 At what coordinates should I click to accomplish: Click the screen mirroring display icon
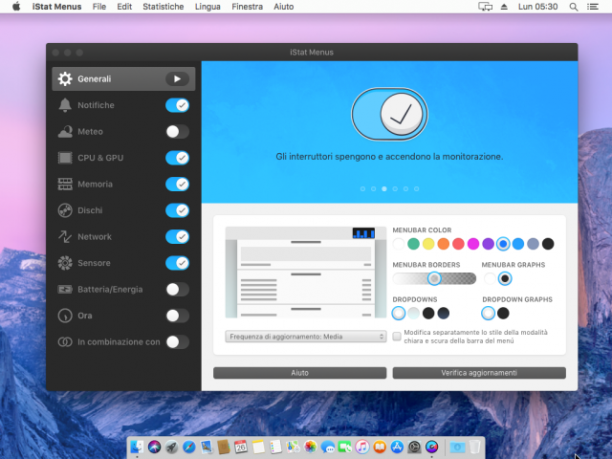[485, 7]
